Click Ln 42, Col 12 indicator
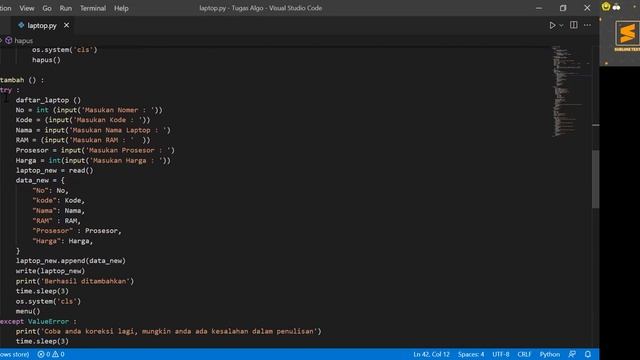Viewport: 640px width, 360px height. click(x=431, y=354)
